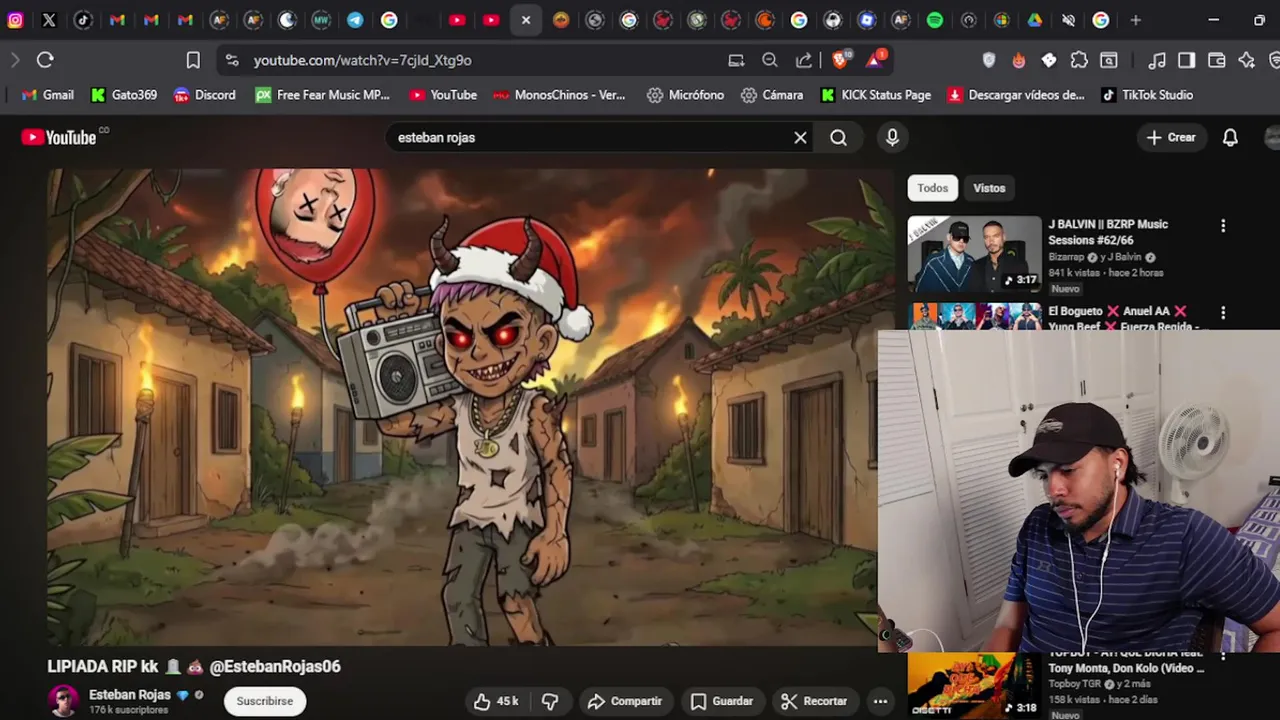Open the Cámara settings bookmark
Viewport: 1280px width, 720px height.
tap(772, 95)
